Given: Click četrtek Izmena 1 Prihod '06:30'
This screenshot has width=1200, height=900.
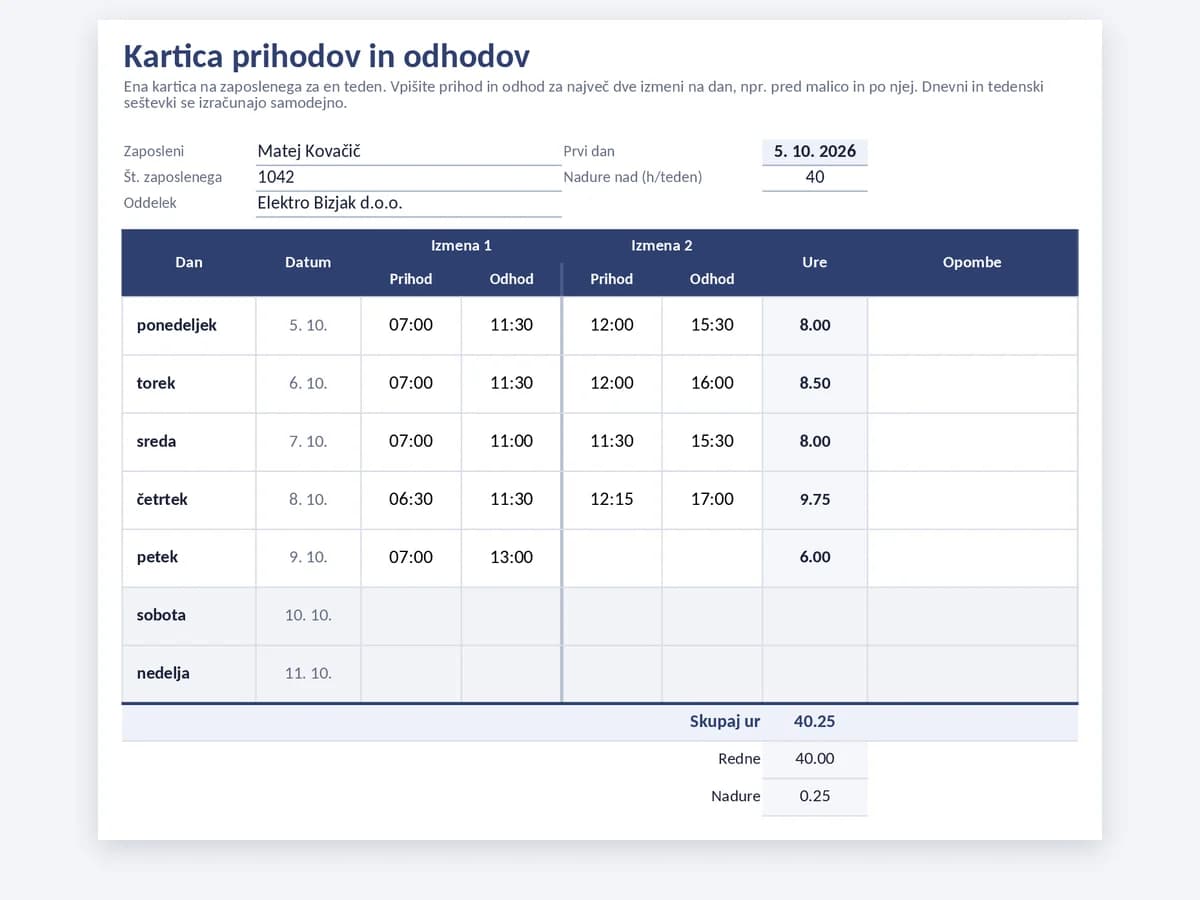Looking at the screenshot, I should (411, 500).
